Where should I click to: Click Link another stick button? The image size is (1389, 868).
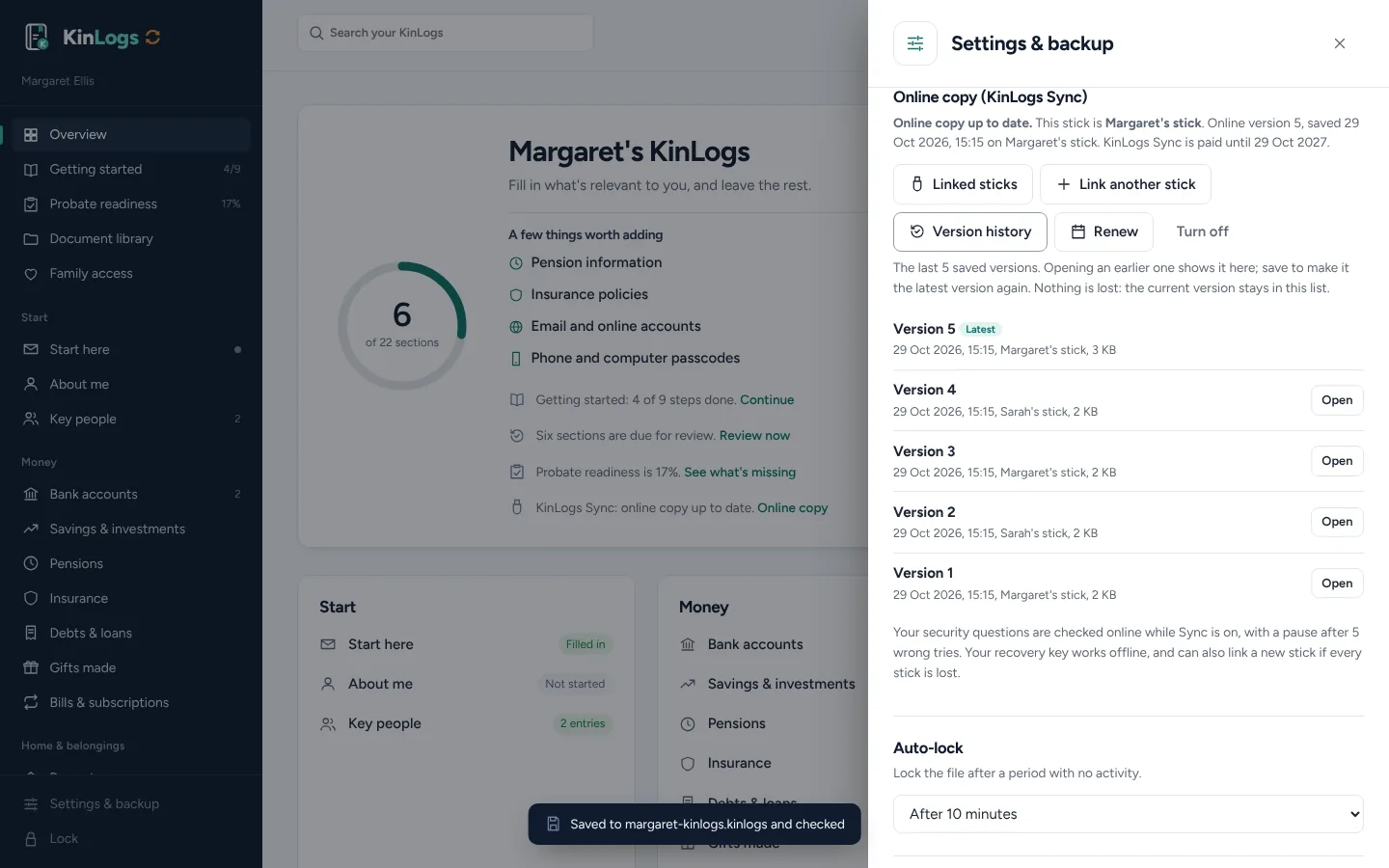pyautogui.click(x=1126, y=184)
